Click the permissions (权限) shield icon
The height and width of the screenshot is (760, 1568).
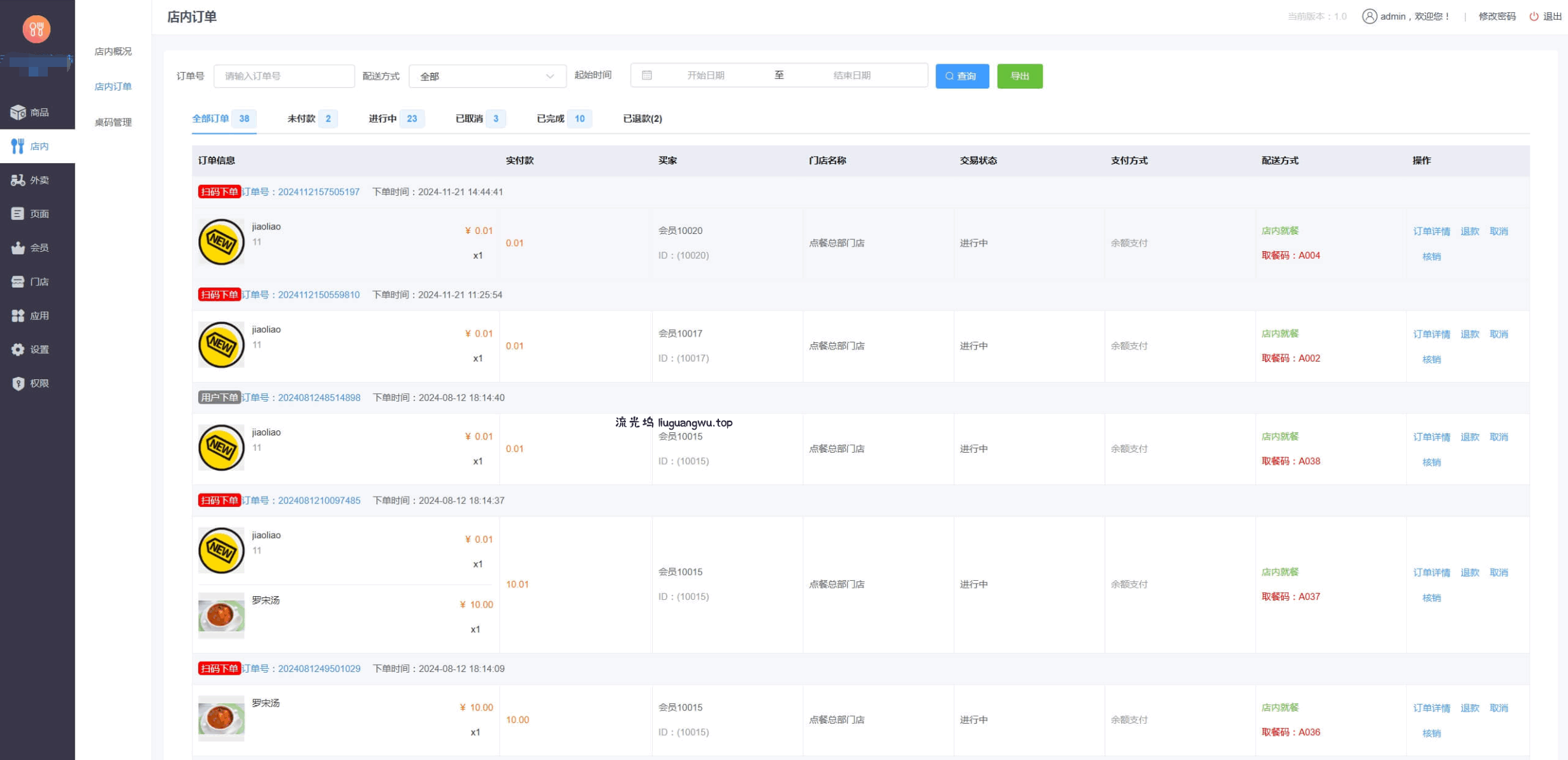coord(18,383)
